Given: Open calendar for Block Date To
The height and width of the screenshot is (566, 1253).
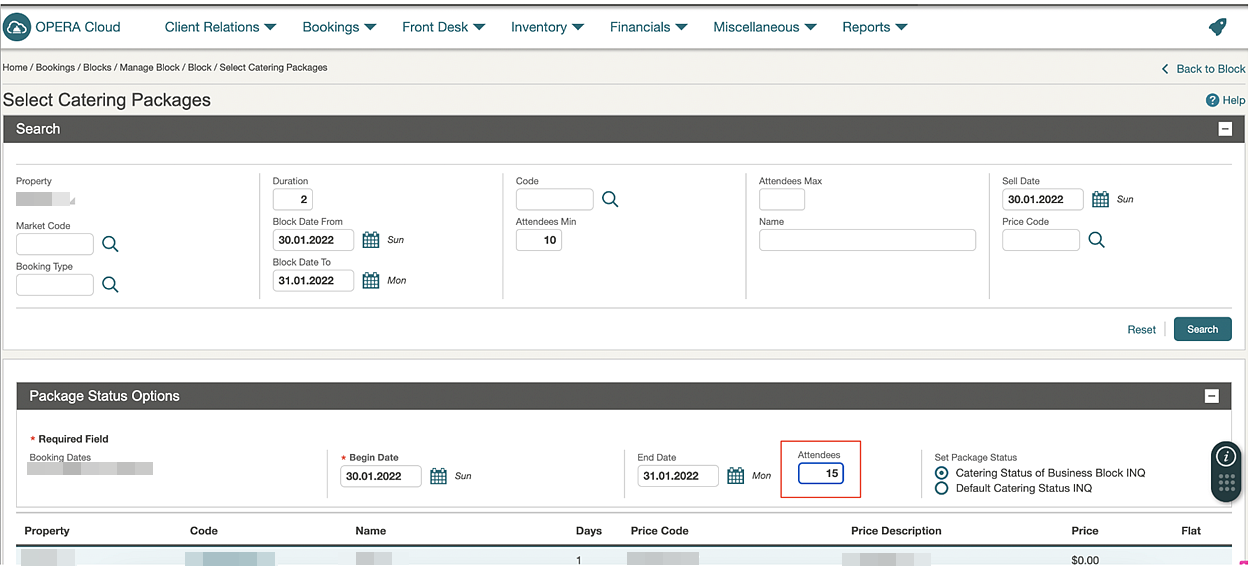Looking at the screenshot, I should [x=371, y=281].
